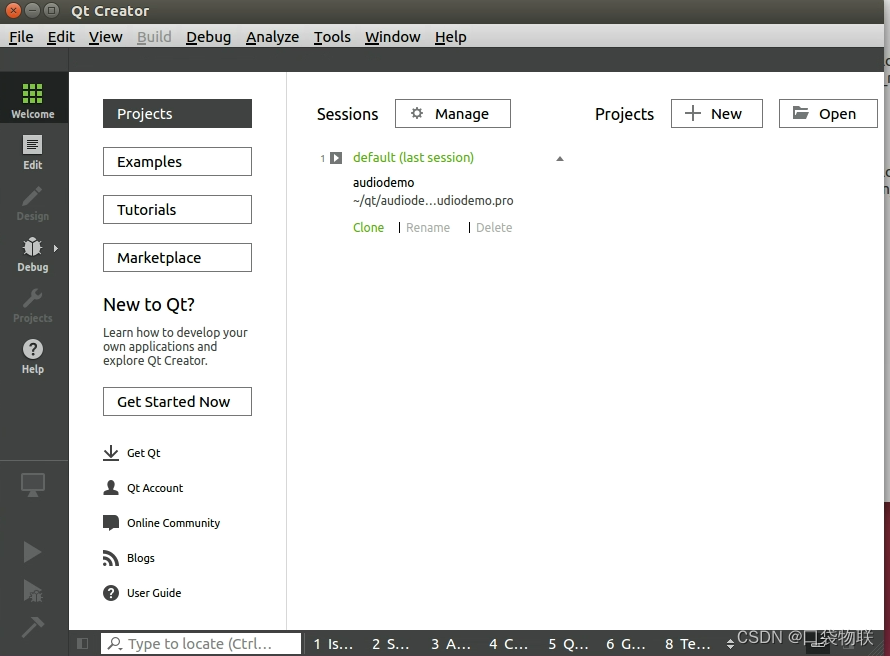This screenshot has width=890, height=656.
Task: Open output pane 8 Test Results
Action: point(687,644)
